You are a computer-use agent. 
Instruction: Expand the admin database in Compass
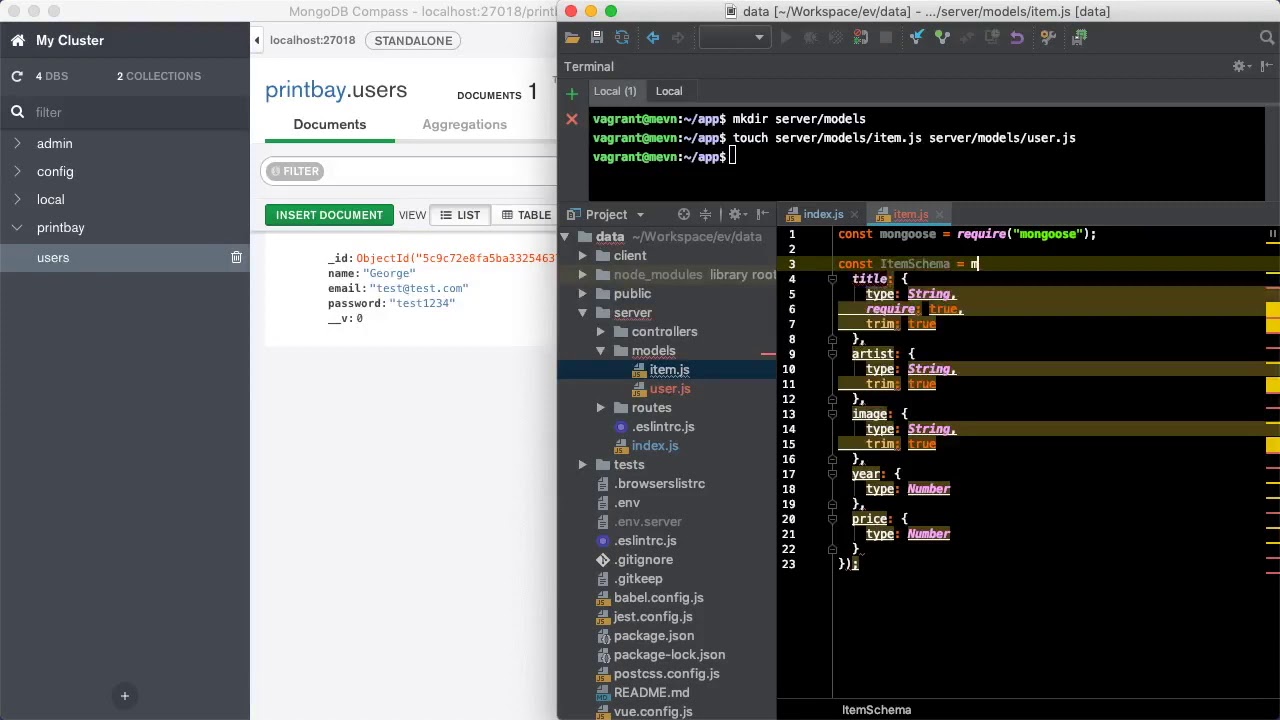[17, 144]
